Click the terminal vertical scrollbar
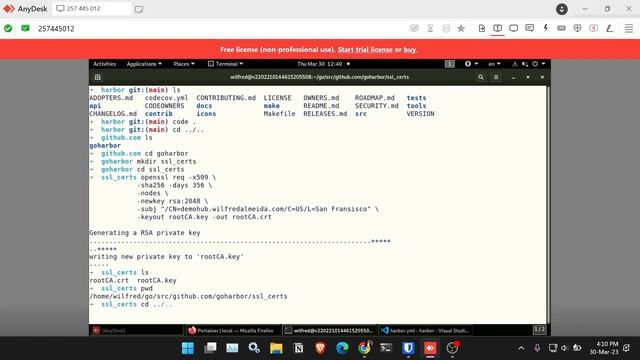This screenshot has height=360, width=640. 548,204
